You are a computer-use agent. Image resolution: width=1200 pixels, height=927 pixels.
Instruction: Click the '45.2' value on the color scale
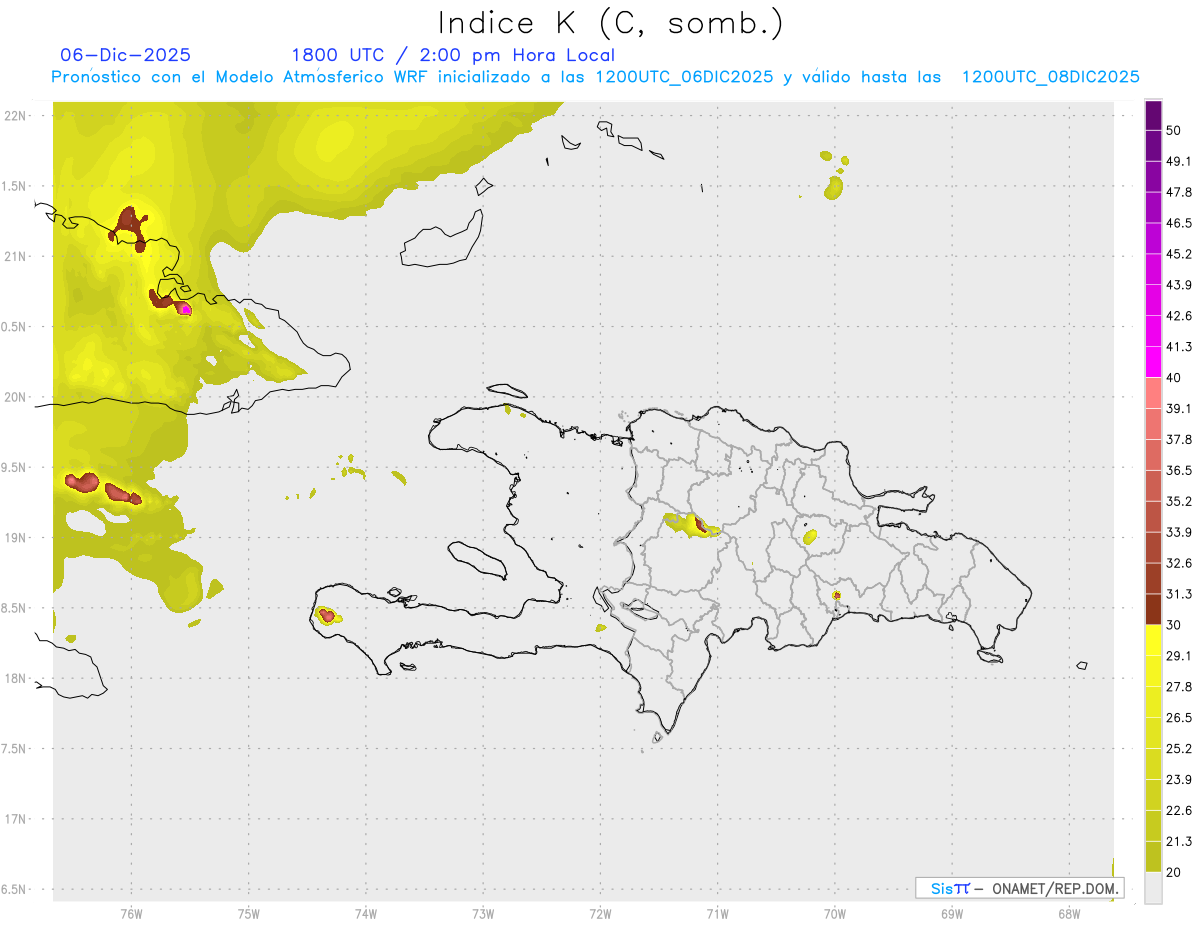[x=1179, y=254]
